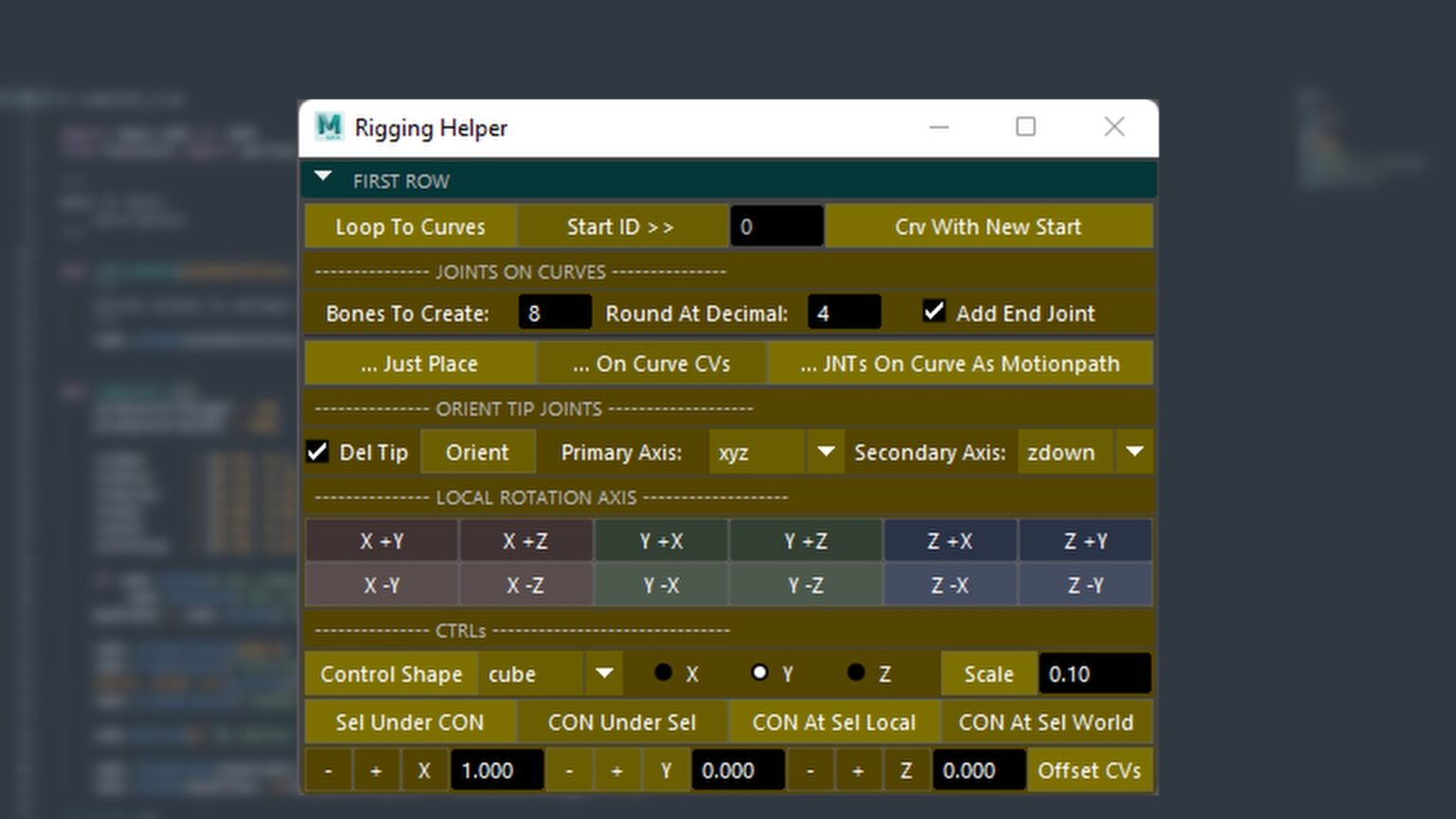Image resolution: width=1456 pixels, height=819 pixels.
Task: Click the Start ID input field
Action: pos(776,227)
